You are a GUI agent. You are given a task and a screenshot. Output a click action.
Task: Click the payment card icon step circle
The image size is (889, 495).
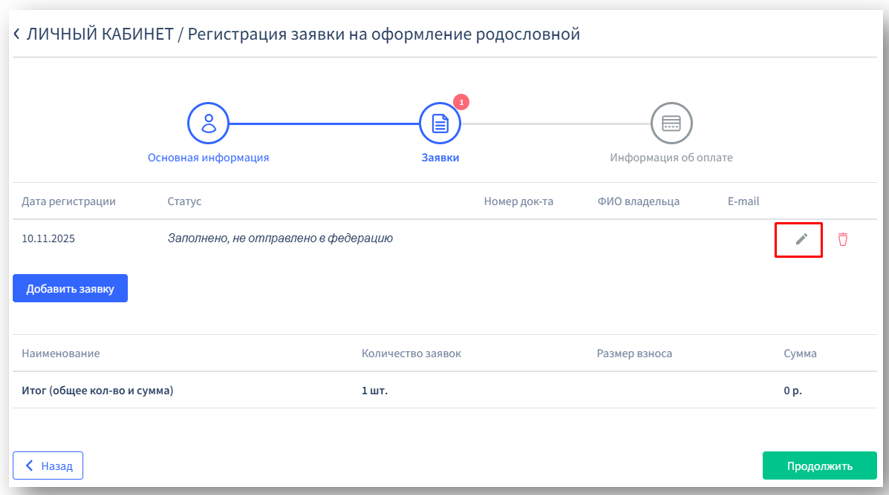coord(671,124)
